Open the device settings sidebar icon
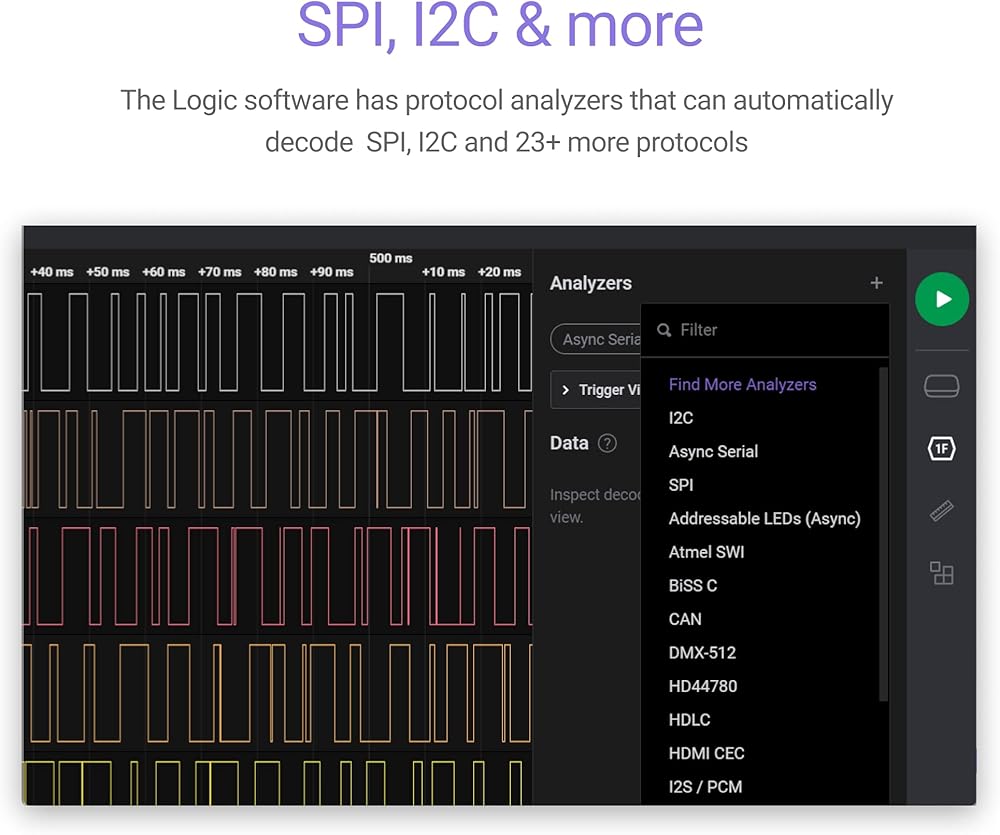 click(x=941, y=386)
